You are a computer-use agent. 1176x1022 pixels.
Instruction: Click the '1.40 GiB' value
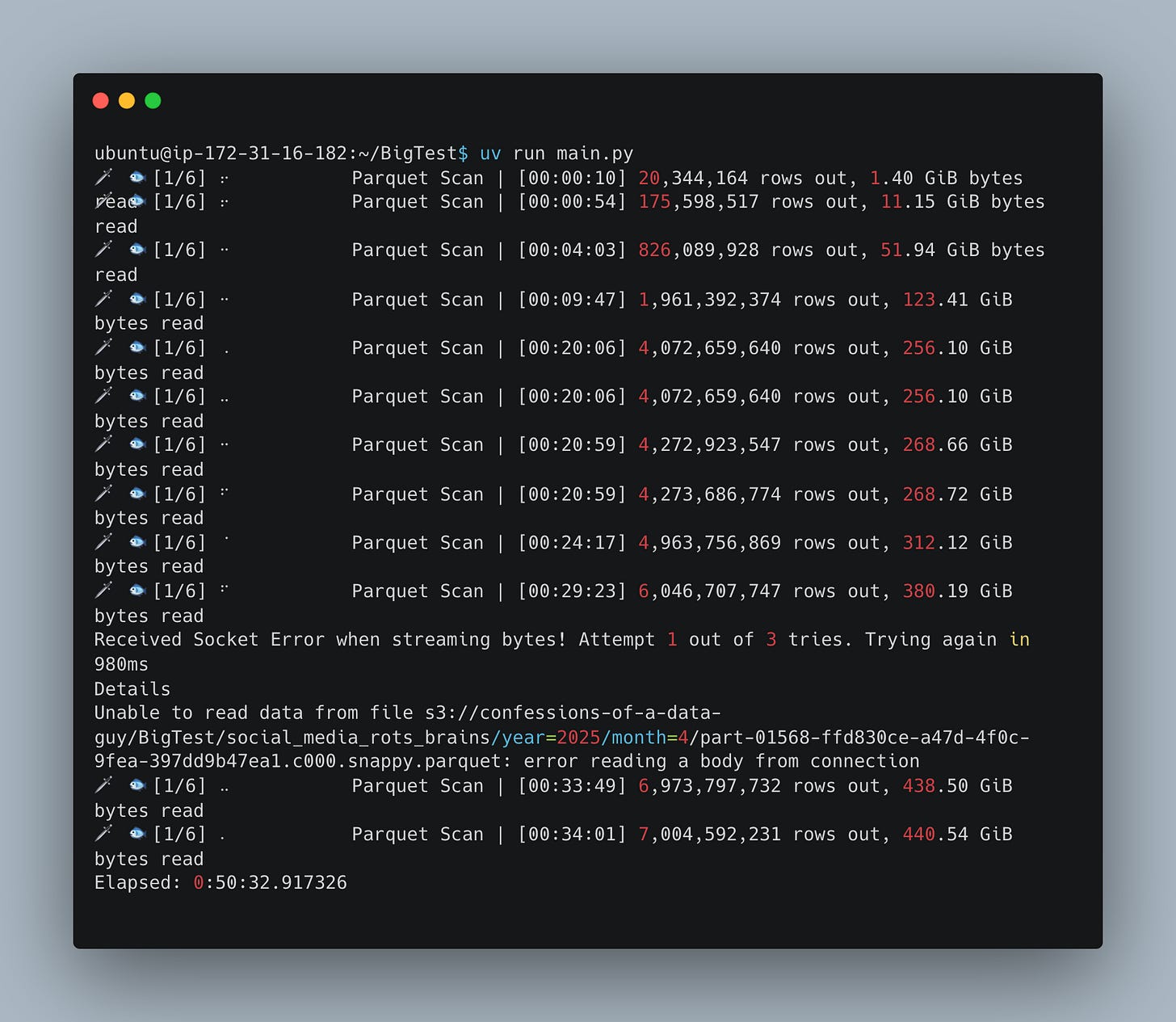(913, 178)
